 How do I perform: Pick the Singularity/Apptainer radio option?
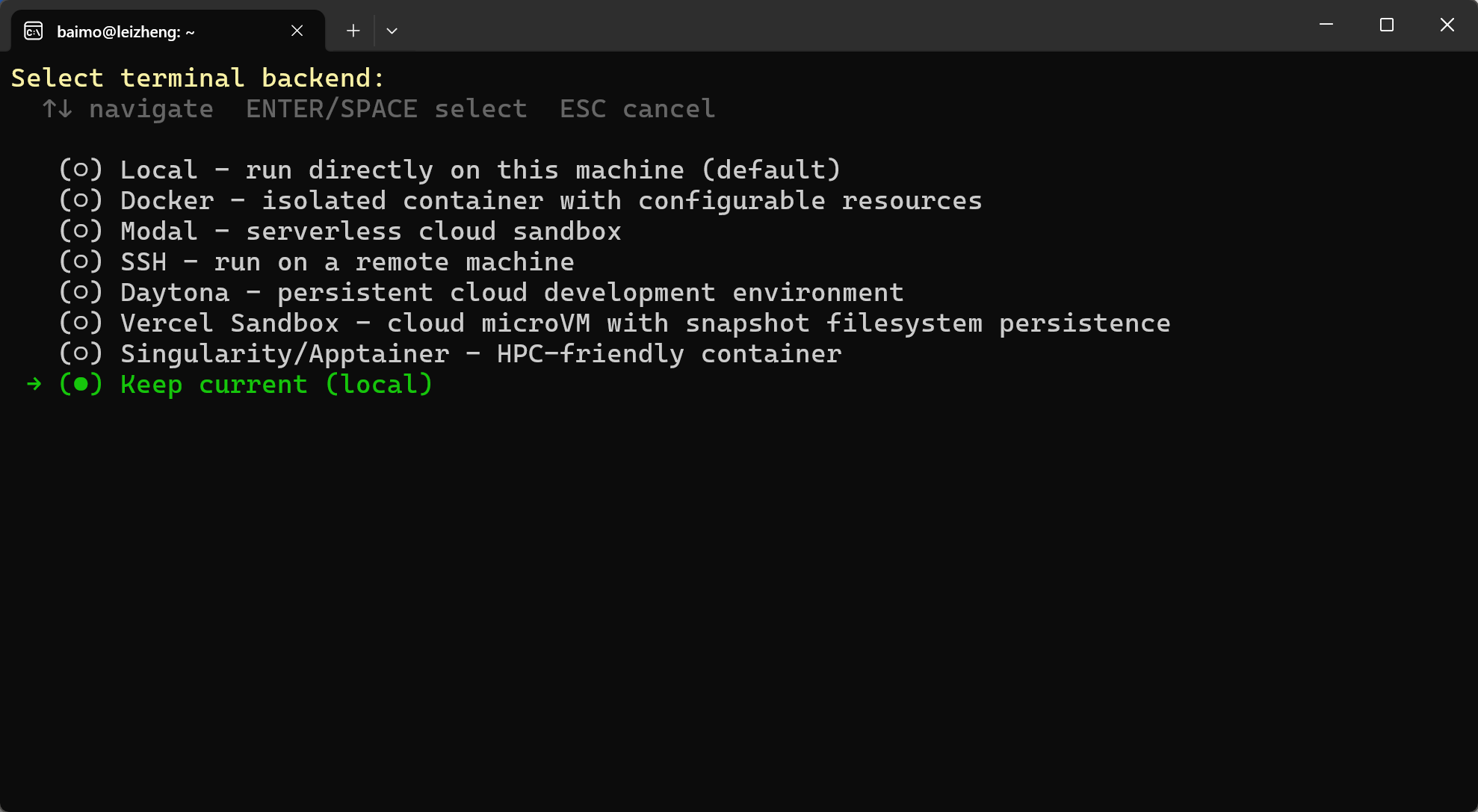81,353
